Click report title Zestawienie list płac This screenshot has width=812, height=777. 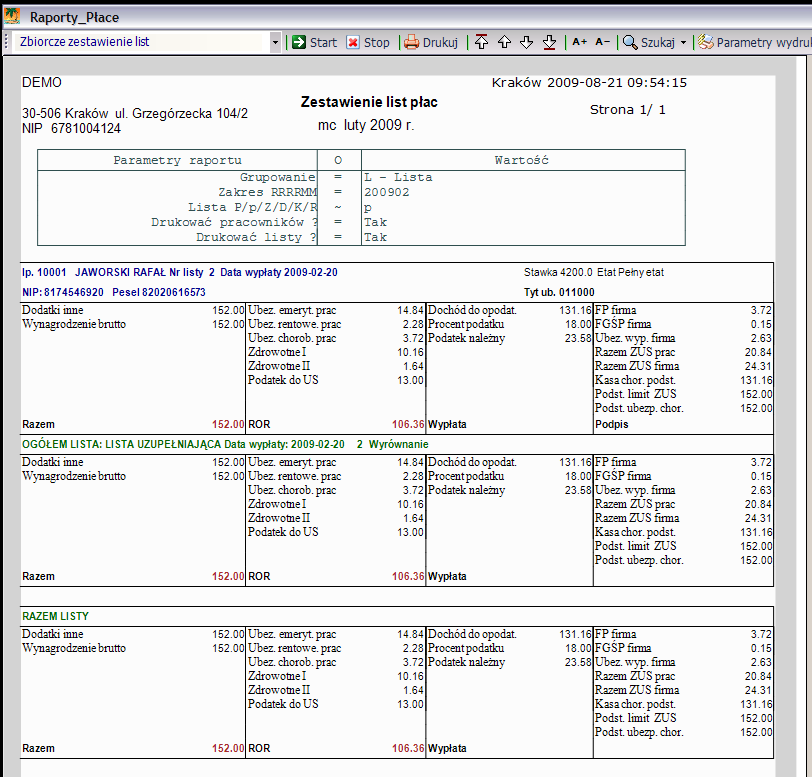click(x=369, y=102)
